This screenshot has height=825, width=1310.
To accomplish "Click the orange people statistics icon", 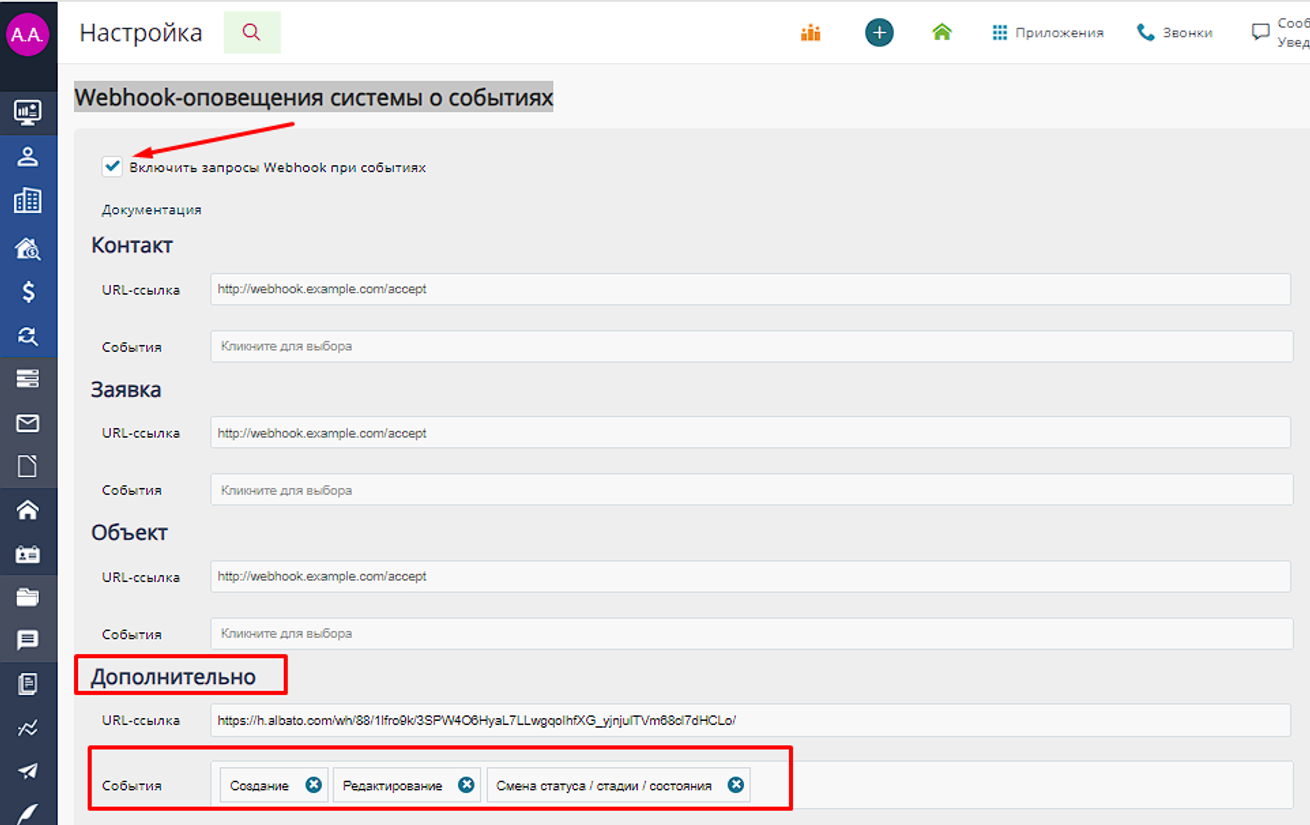I will [x=810, y=33].
